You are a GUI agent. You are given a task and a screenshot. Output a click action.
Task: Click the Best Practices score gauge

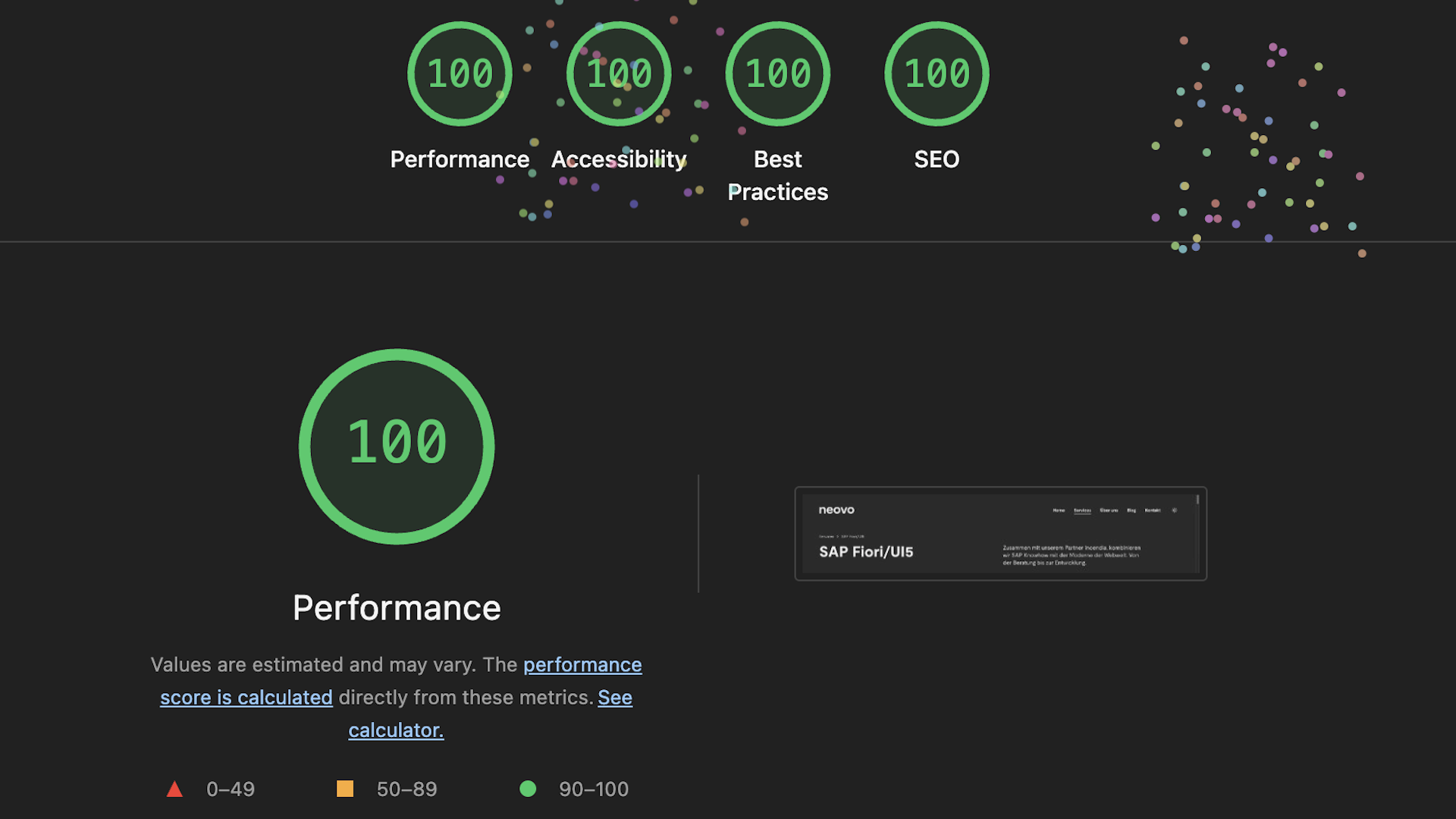(x=778, y=74)
